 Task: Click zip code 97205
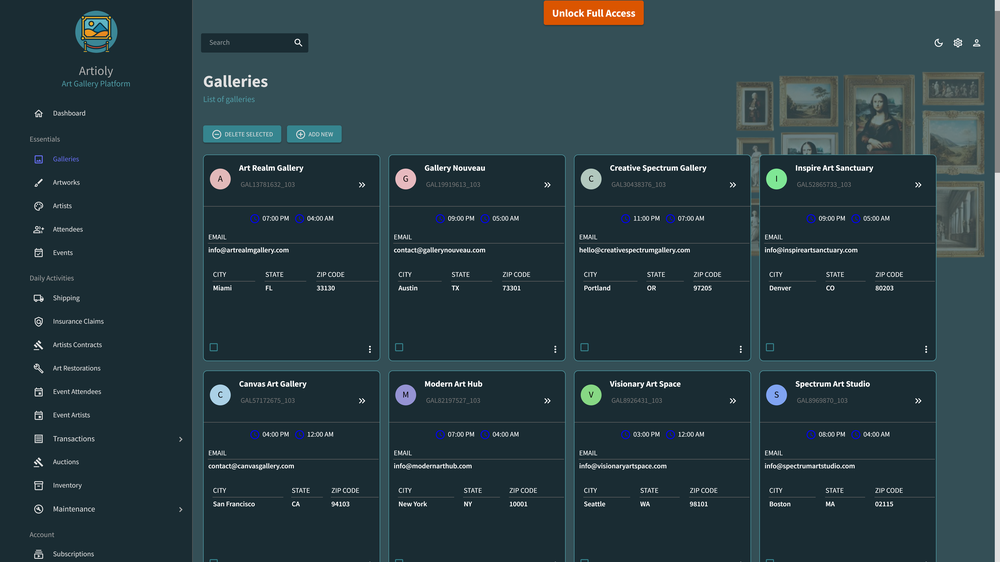click(x=702, y=288)
